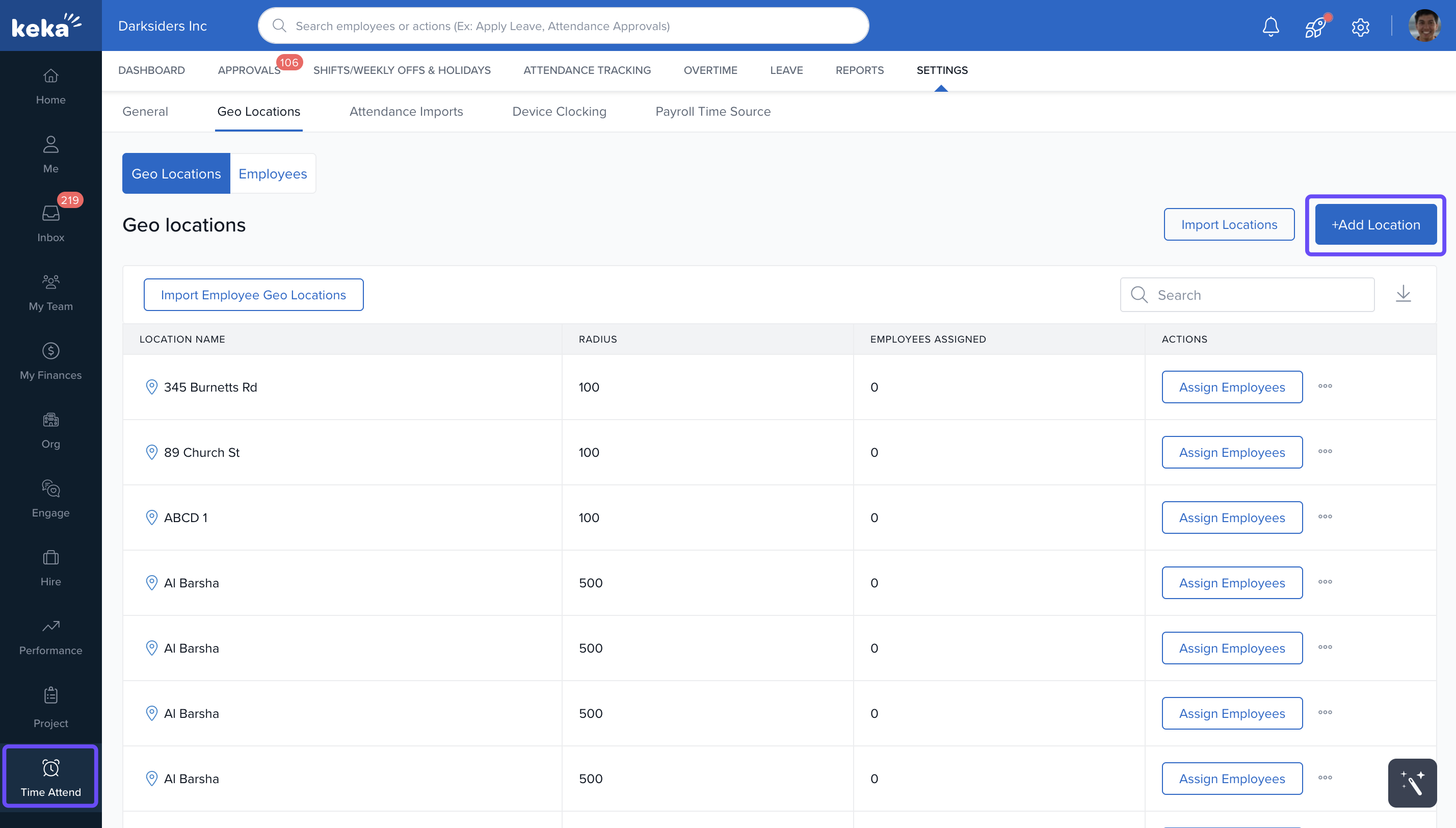
Task: Select the Geo Locations toggle view
Action: pyautogui.click(x=176, y=173)
